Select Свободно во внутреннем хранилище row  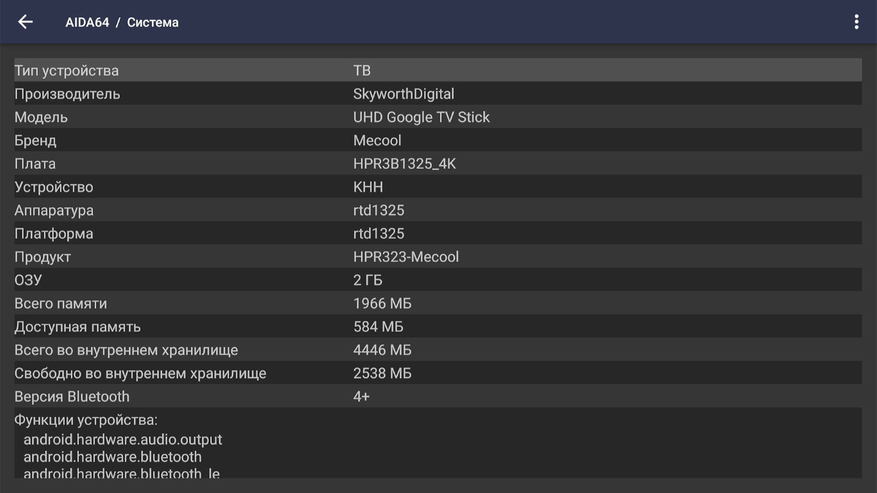tap(437, 373)
